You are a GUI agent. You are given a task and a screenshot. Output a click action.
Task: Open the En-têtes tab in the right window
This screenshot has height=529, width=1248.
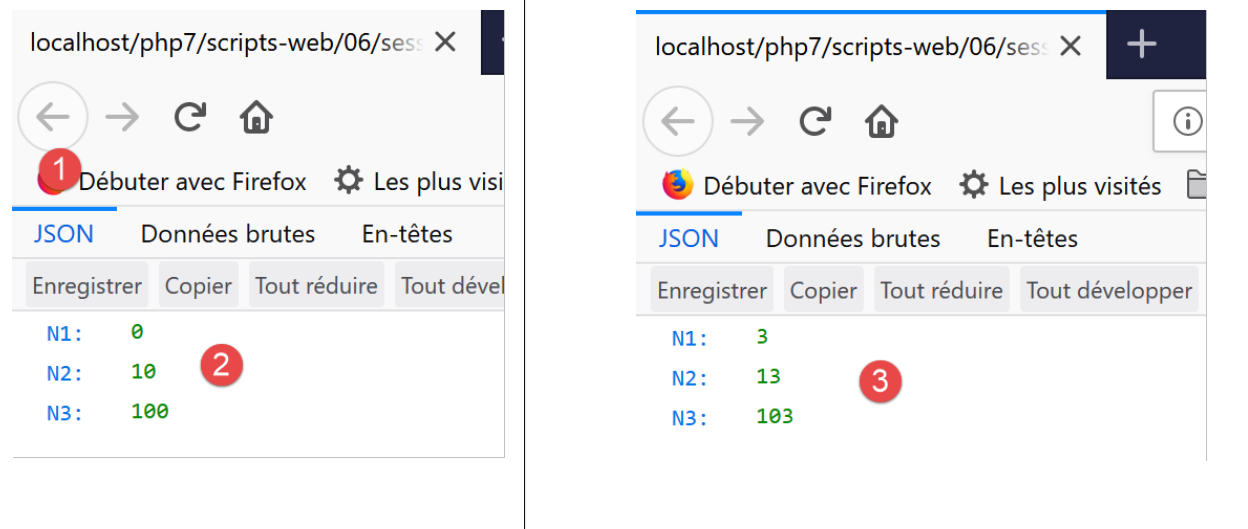coord(1032,239)
